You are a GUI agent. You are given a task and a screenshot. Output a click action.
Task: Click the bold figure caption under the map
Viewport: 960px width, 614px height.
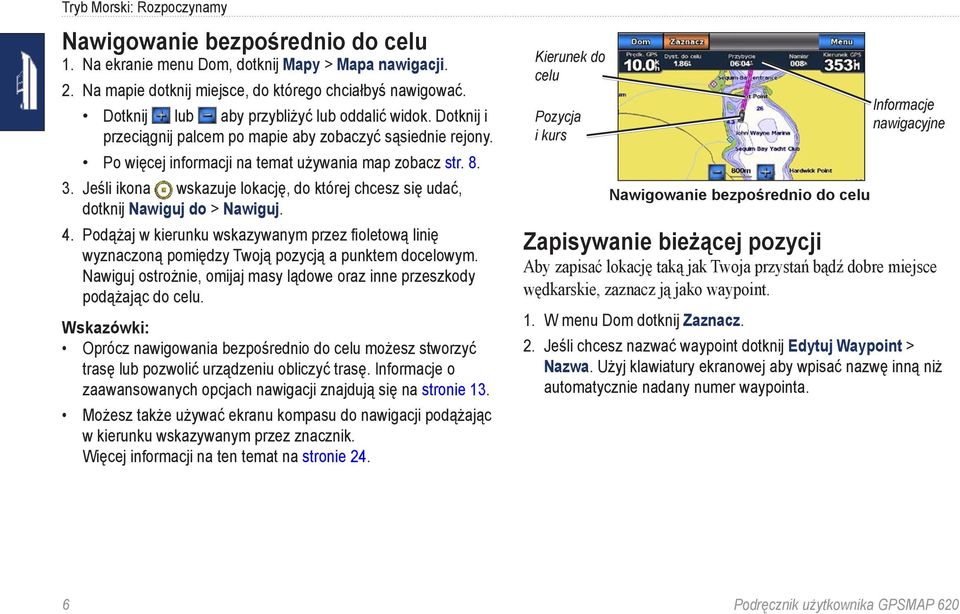coord(739,195)
